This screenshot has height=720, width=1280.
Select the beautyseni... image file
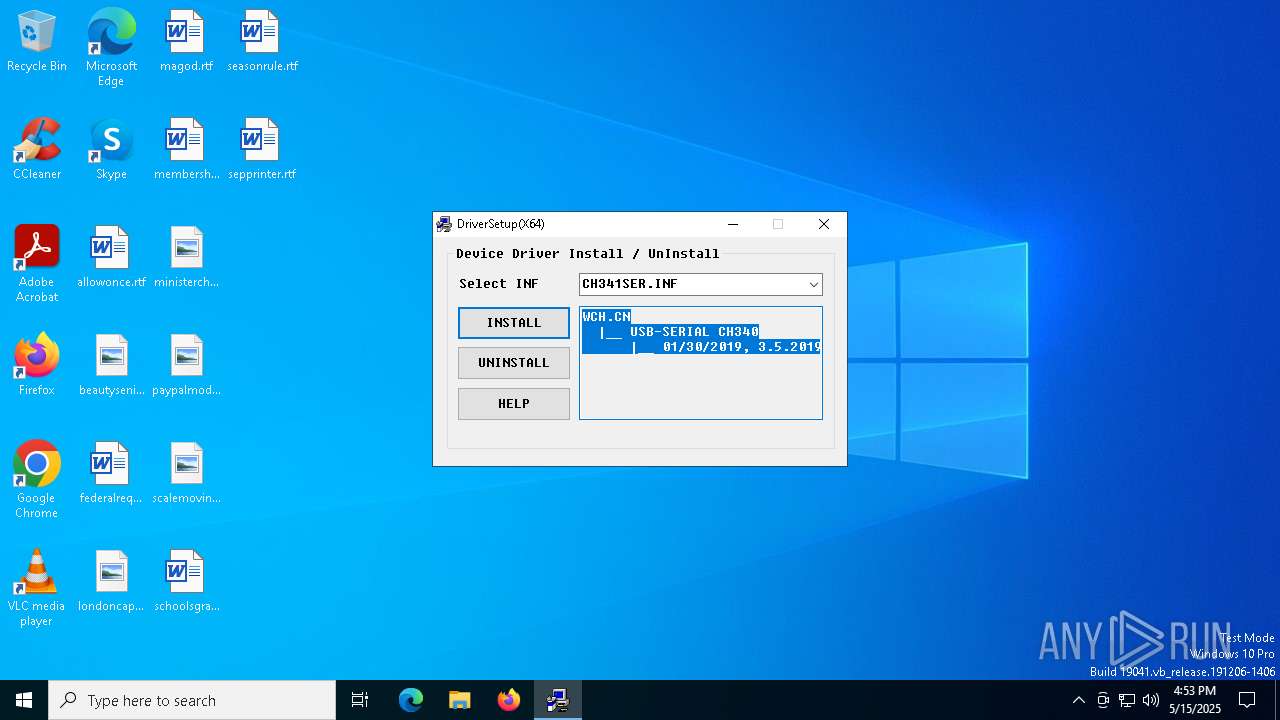click(111, 366)
